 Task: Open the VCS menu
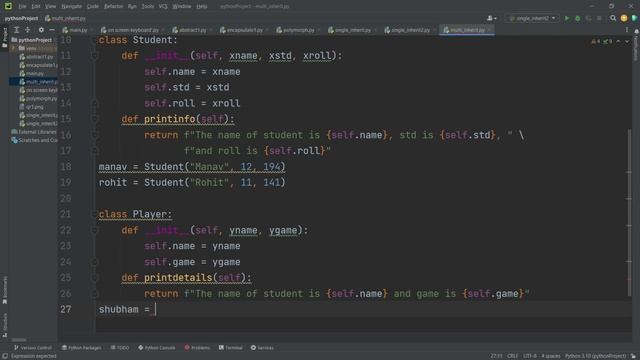point(163,7)
